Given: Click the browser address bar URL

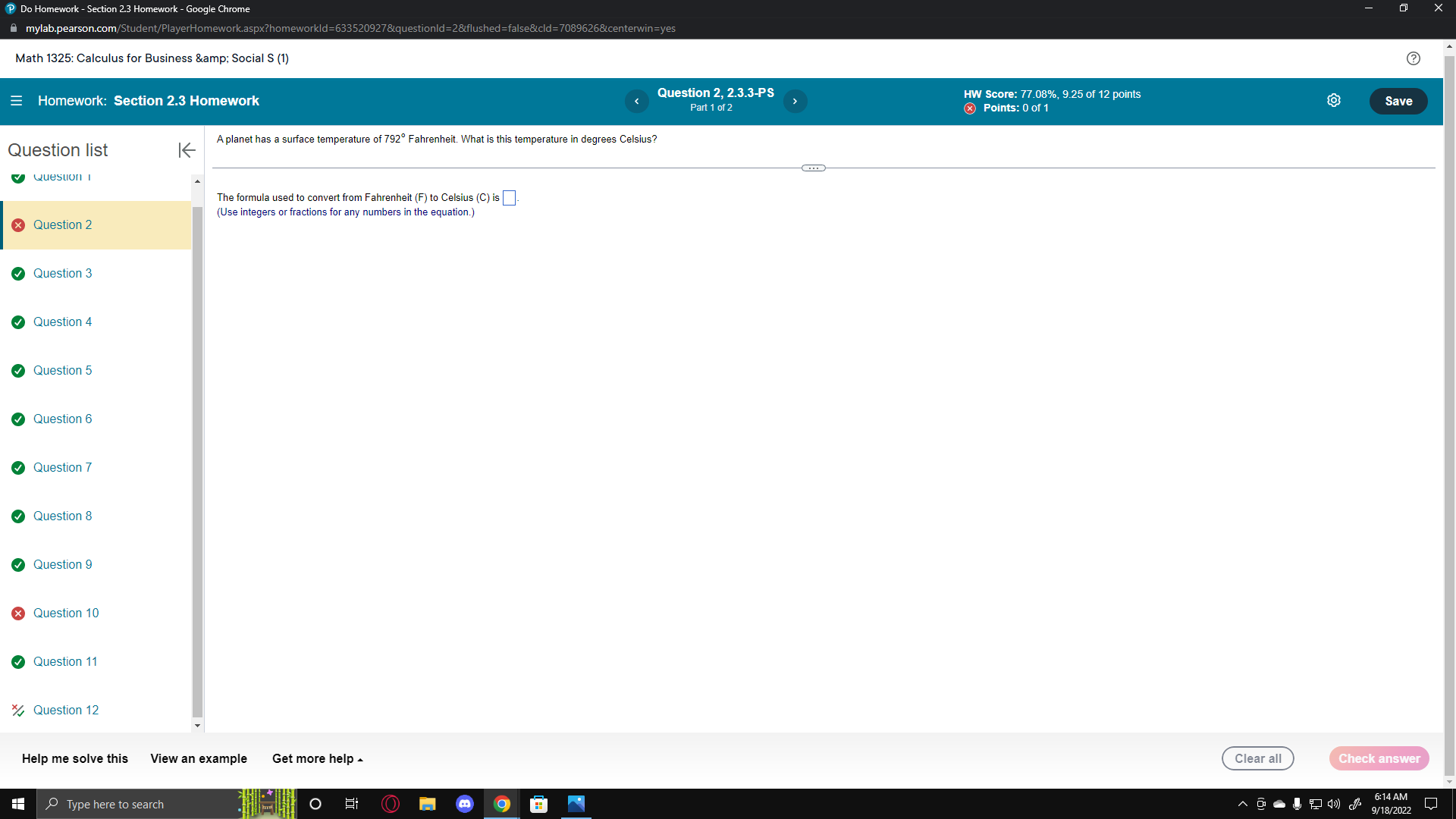Looking at the screenshot, I should [x=350, y=28].
